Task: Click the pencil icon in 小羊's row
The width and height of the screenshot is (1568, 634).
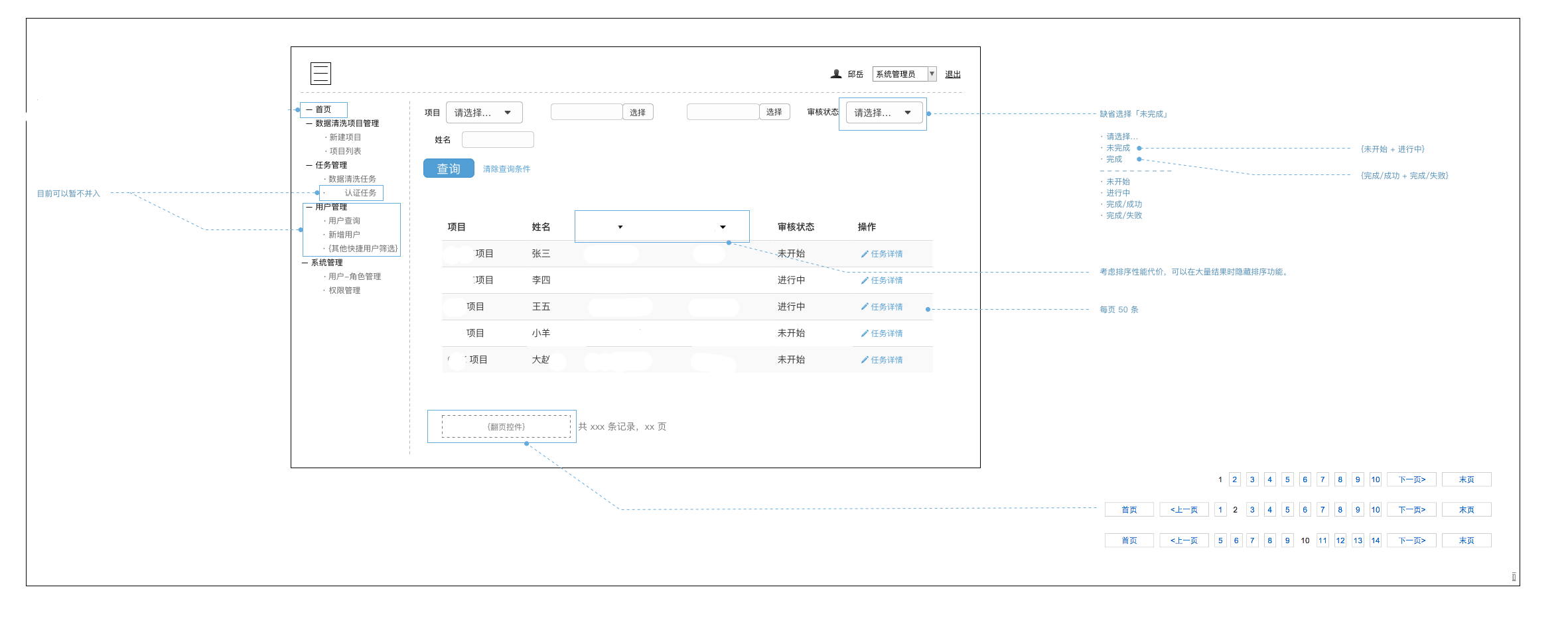Action: [865, 334]
